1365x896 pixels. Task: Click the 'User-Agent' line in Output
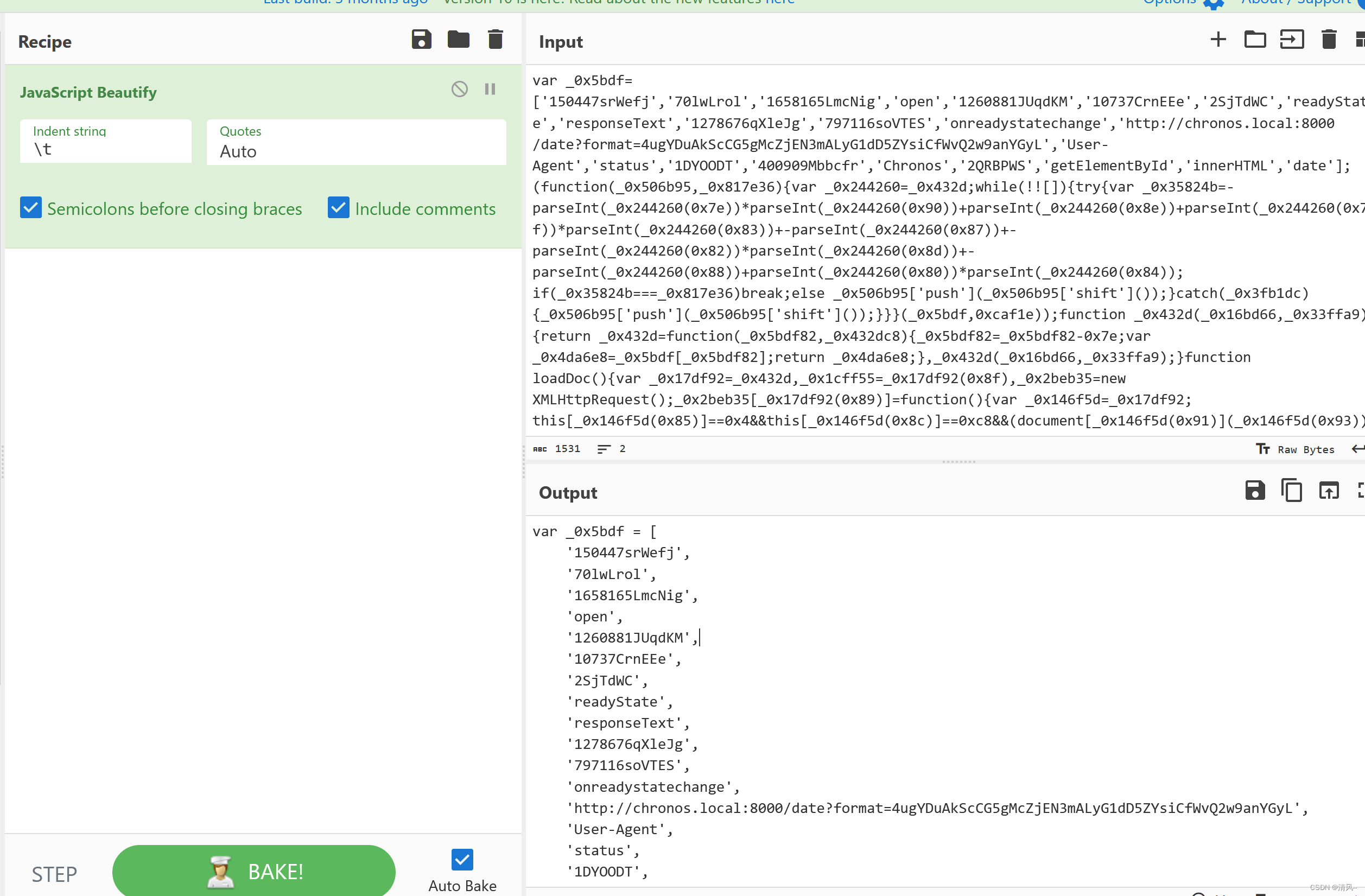[x=619, y=830]
